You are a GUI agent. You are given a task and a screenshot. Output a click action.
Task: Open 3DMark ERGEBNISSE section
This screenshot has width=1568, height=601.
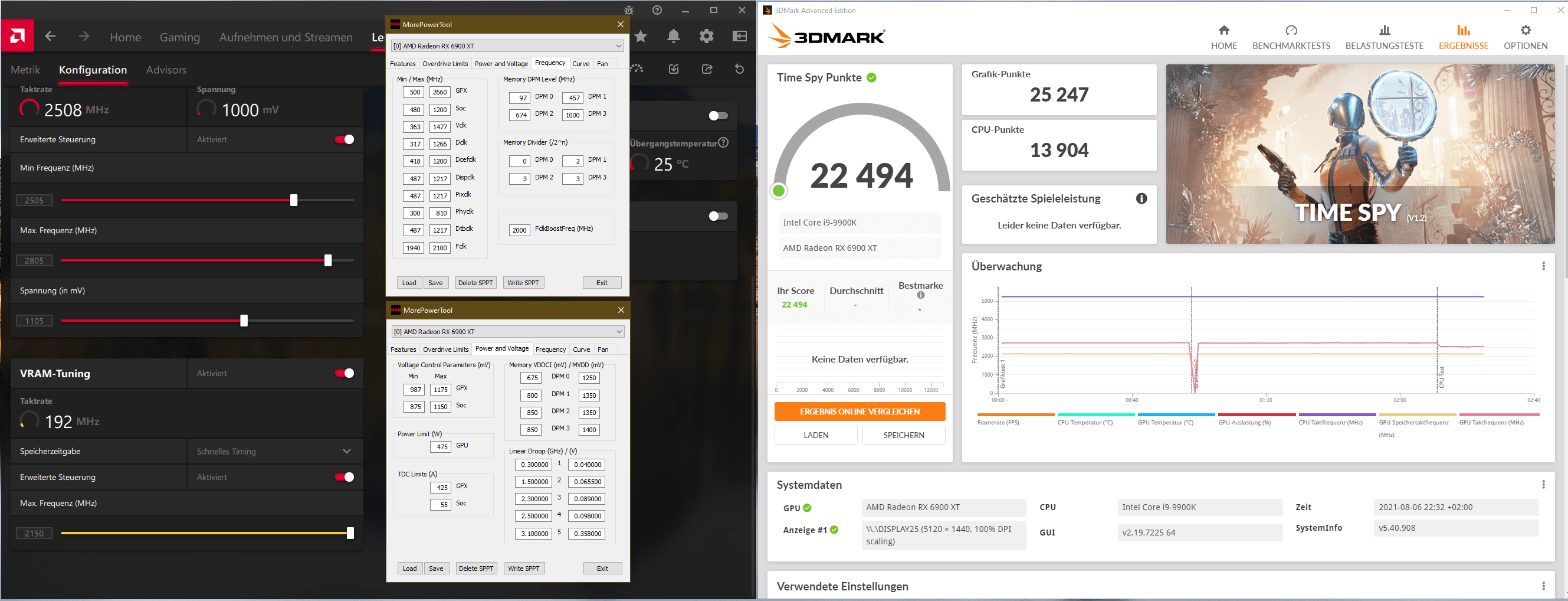tap(1464, 38)
